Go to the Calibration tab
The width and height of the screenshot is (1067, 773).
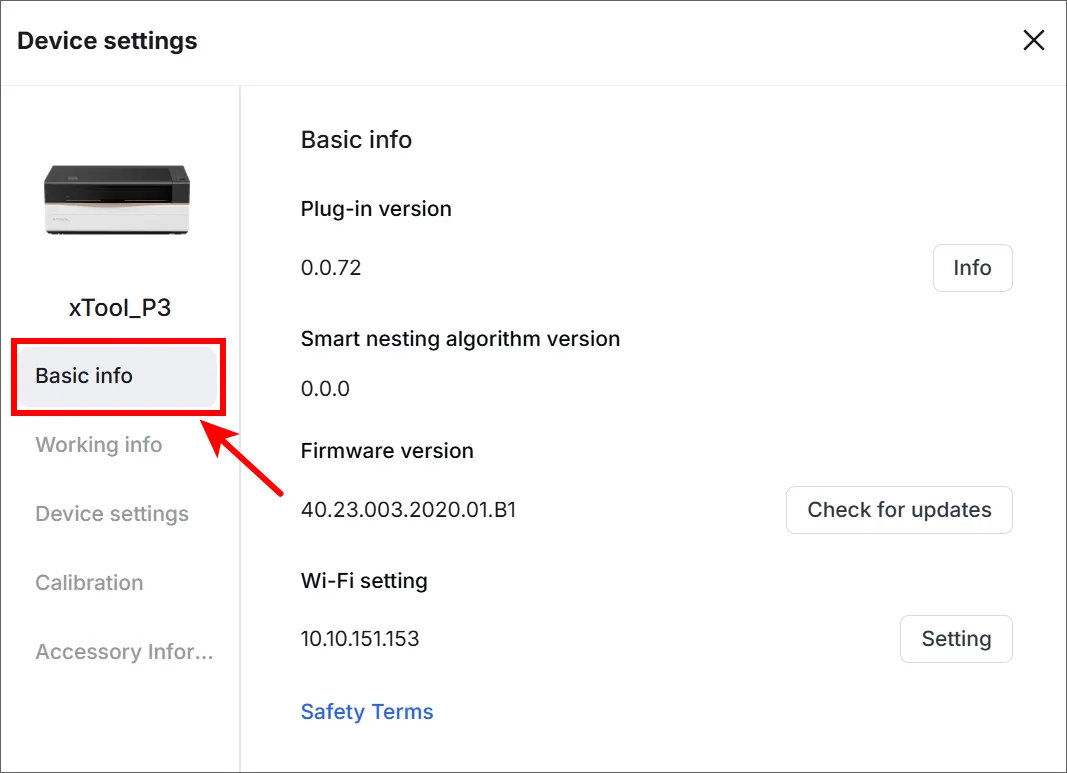point(89,582)
